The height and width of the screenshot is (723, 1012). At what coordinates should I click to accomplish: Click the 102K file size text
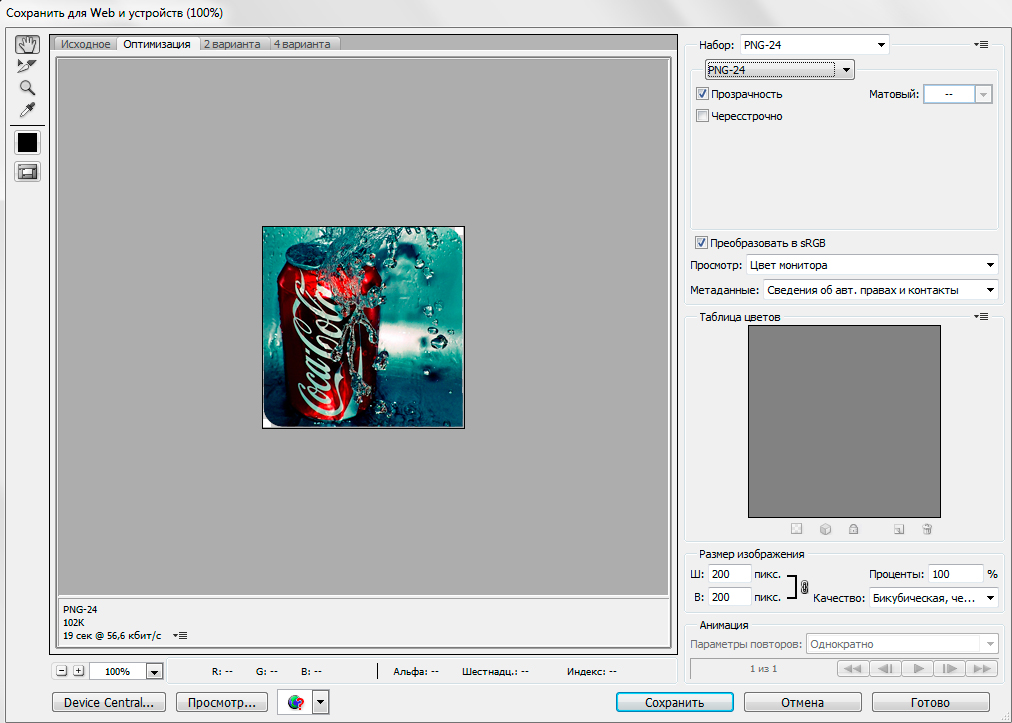[x=74, y=623]
